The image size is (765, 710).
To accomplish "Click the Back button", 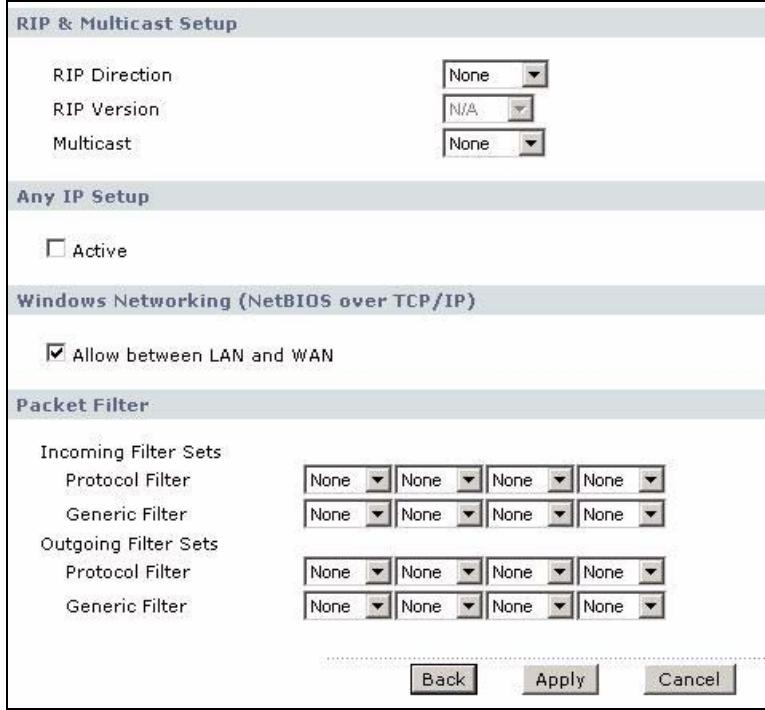I will [443, 679].
